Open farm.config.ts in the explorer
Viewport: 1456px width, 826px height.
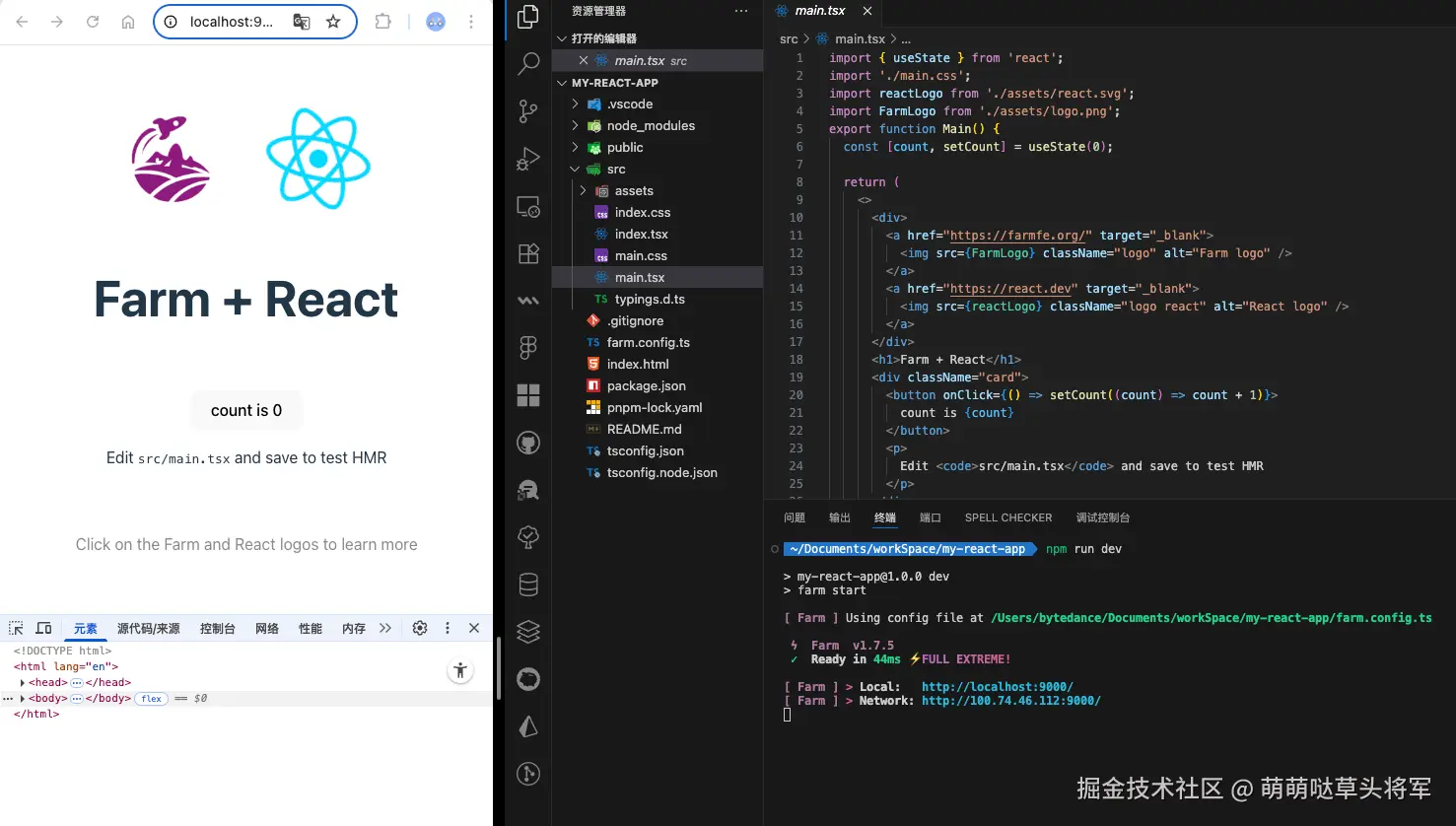648,342
